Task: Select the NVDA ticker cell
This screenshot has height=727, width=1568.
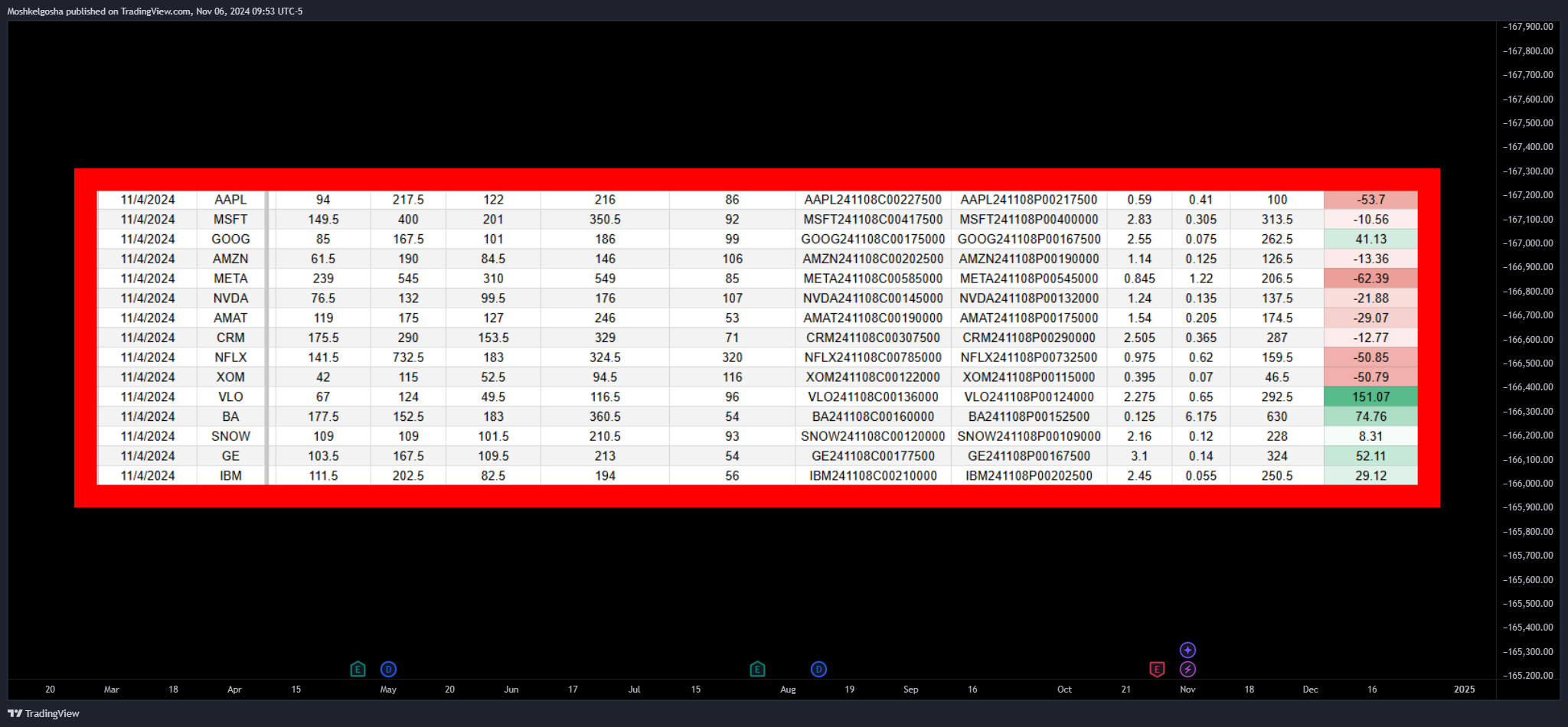Action: coord(230,298)
